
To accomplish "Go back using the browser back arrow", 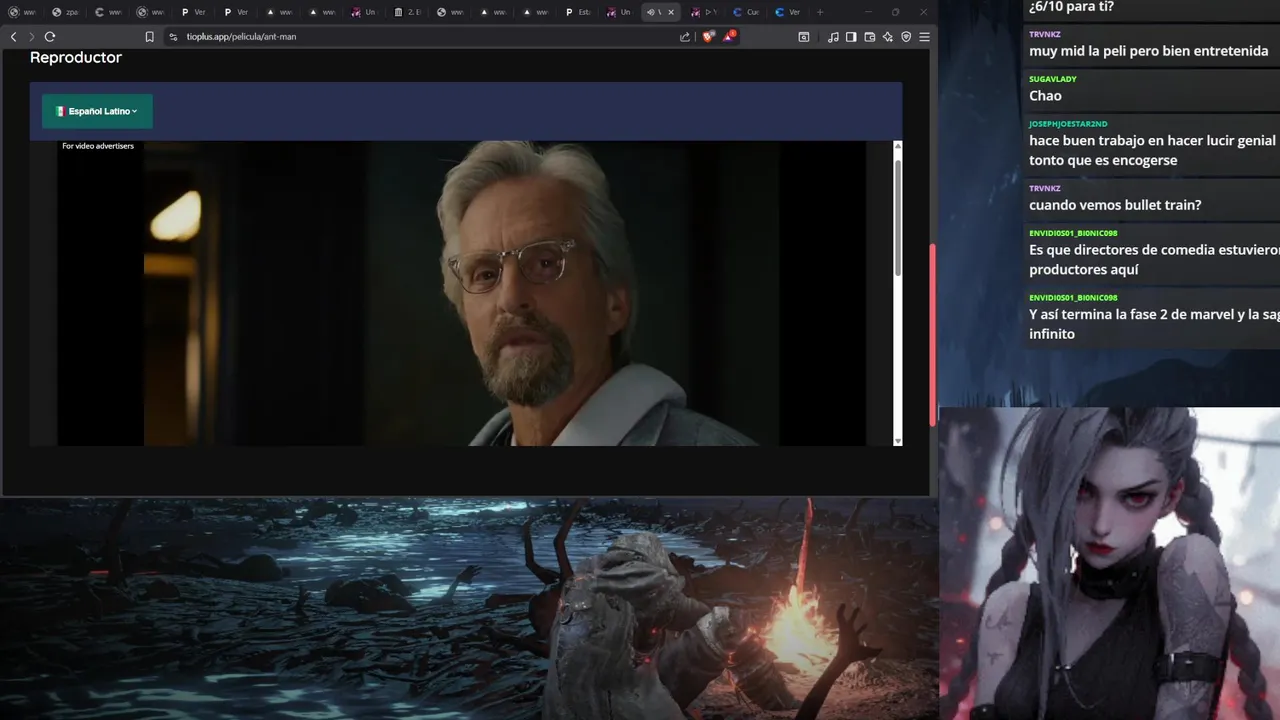I will coord(13,37).
